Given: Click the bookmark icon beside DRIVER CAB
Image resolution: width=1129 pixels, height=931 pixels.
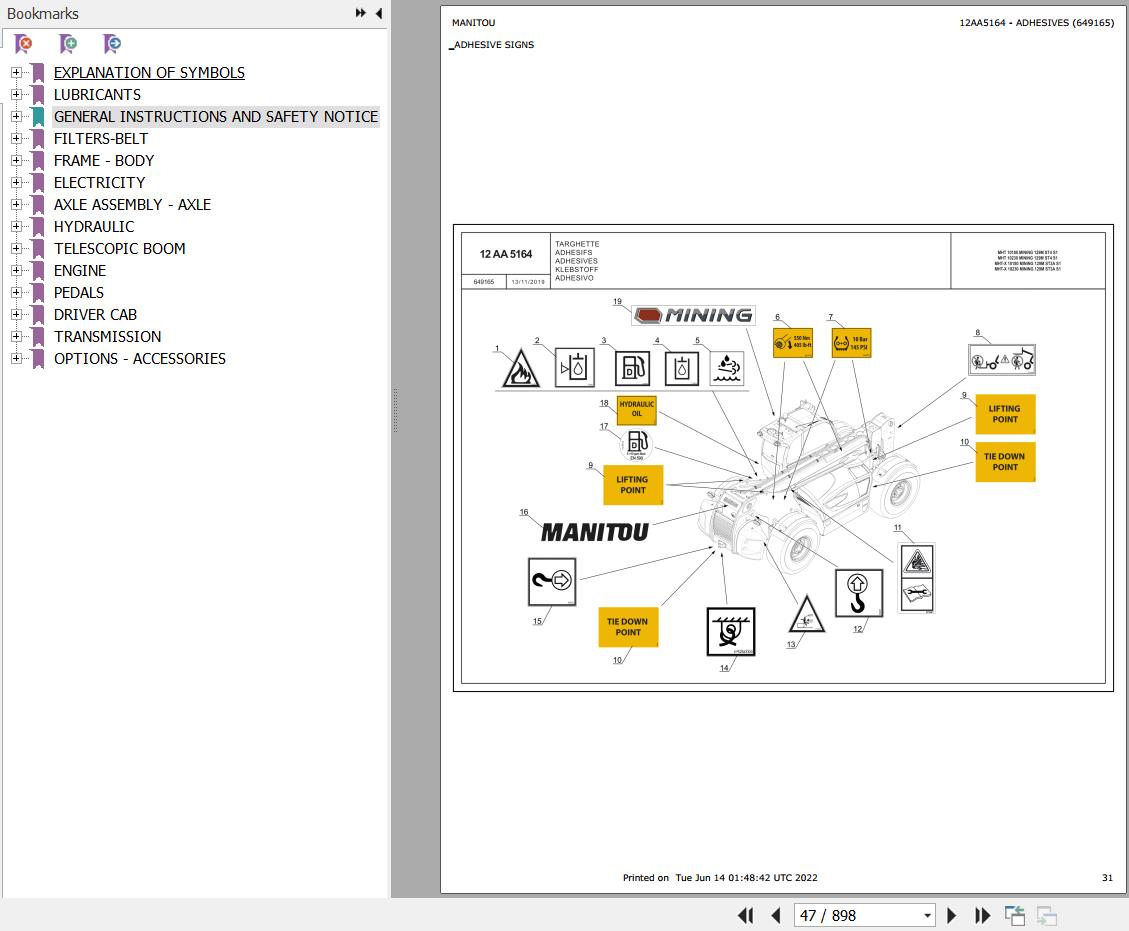Looking at the screenshot, I should (x=38, y=315).
